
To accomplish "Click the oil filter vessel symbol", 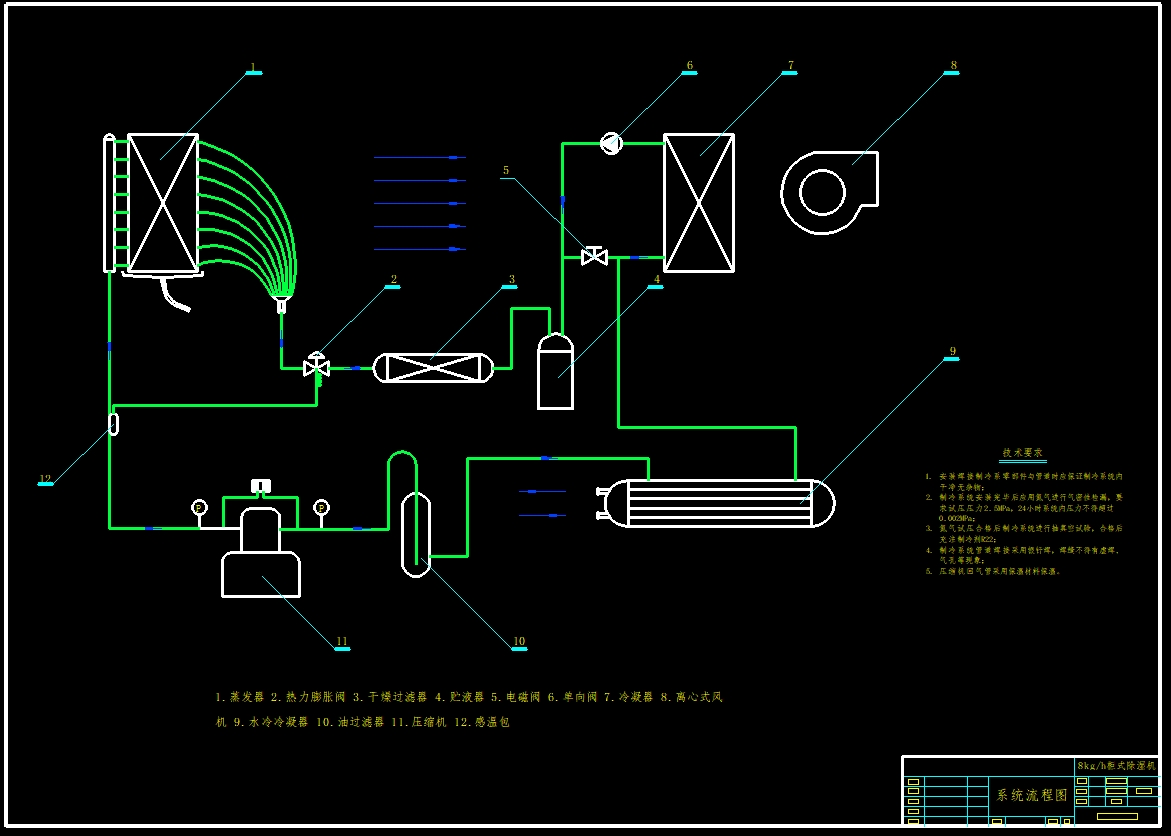I will pos(416,534).
